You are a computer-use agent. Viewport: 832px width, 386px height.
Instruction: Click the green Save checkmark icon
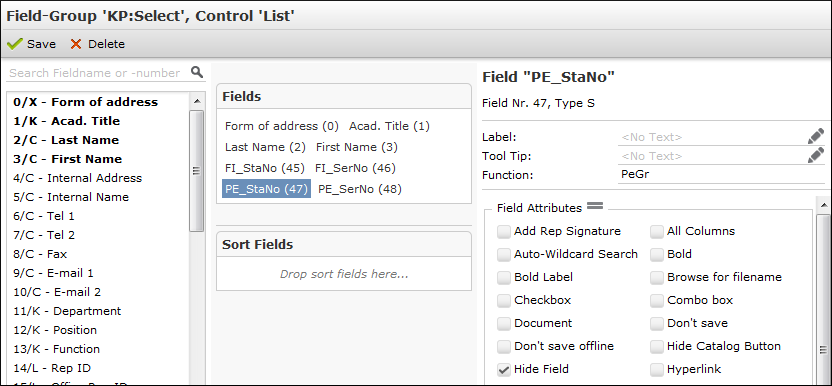click(15, 44)
